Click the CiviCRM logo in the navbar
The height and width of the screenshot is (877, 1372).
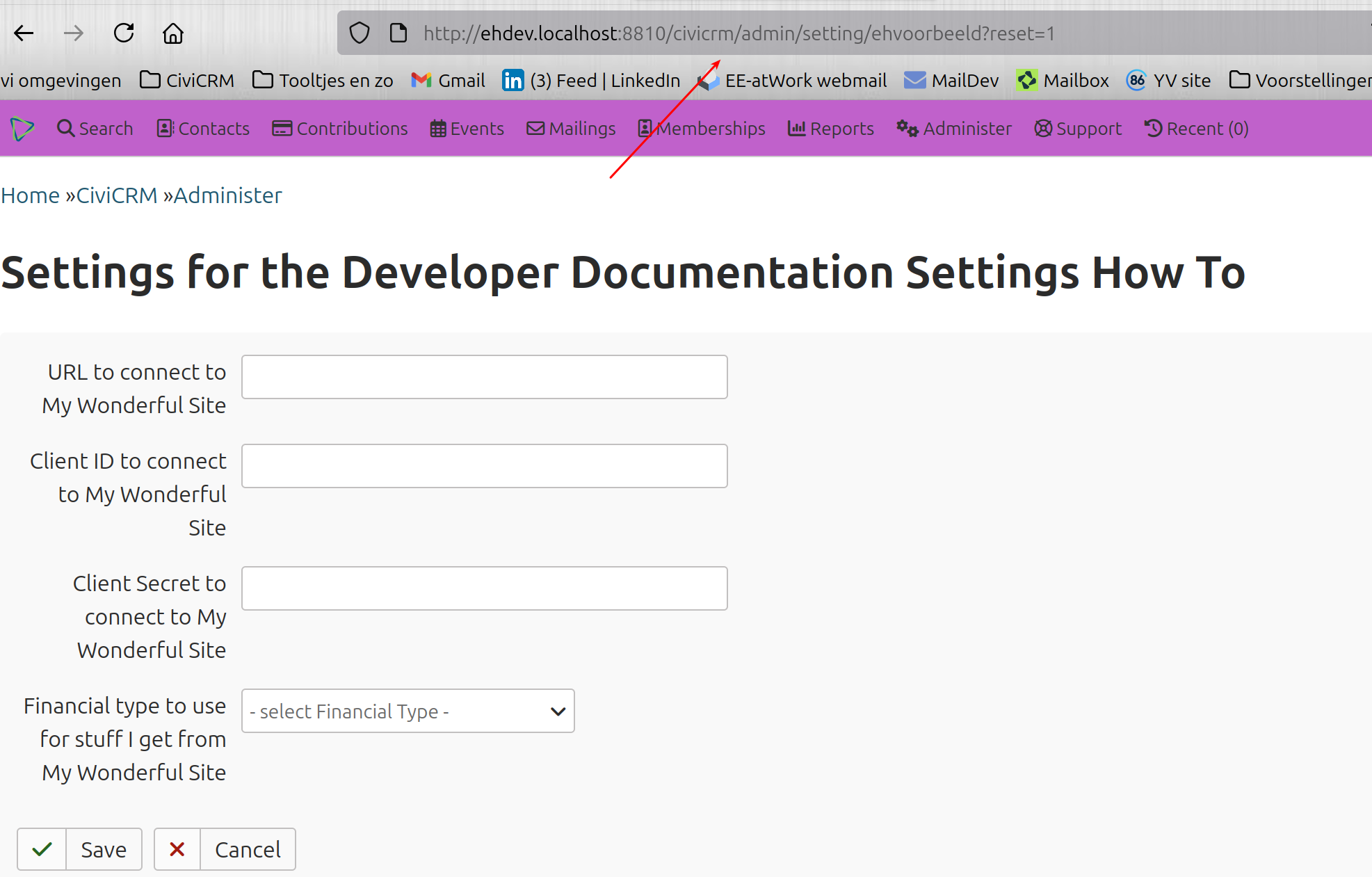(x=22, y=128)
